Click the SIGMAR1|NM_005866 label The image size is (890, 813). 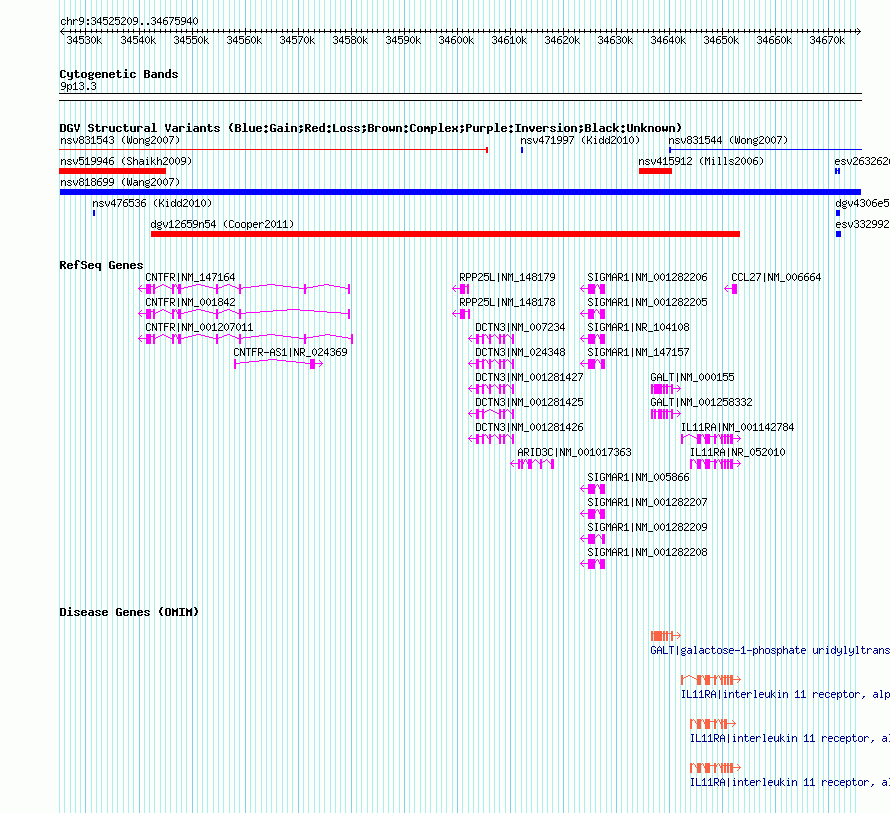coord(639,477)
